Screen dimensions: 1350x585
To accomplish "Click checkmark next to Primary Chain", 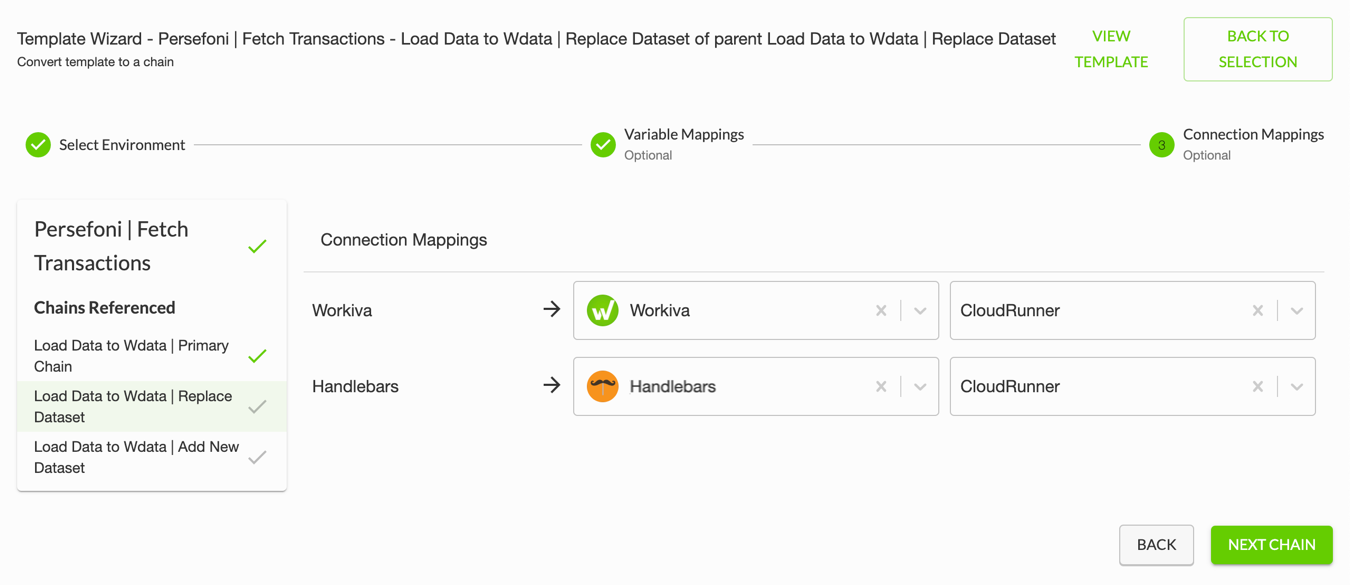I will coord(257,356).
